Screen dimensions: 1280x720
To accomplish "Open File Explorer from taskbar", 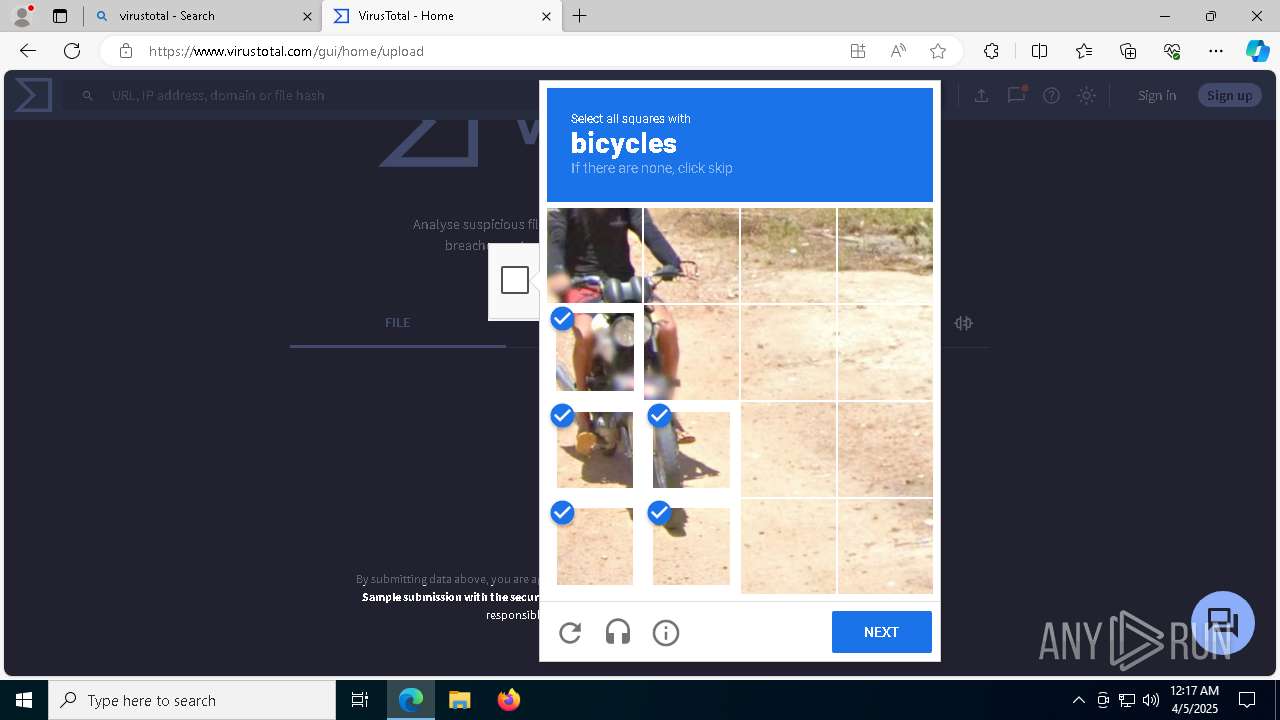I will pos(459,700).
